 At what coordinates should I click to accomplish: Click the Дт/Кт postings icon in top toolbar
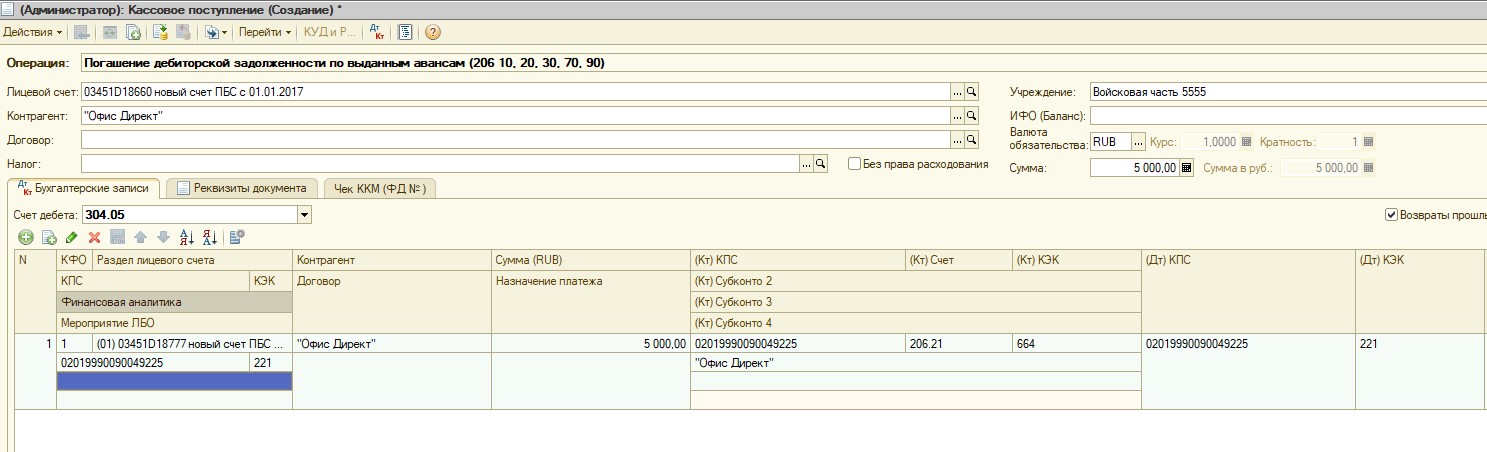377,32
